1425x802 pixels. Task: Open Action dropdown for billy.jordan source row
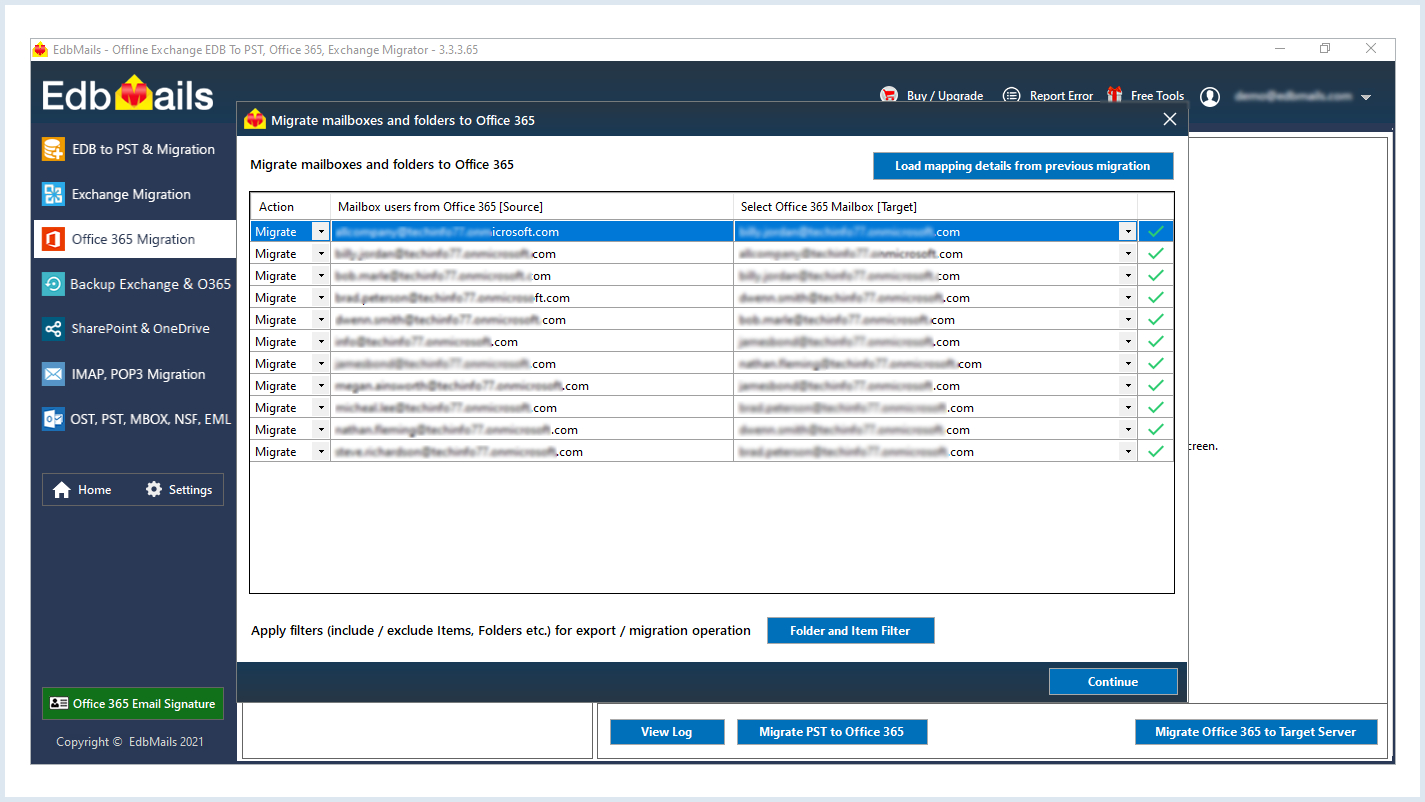(x=320, y=254)
